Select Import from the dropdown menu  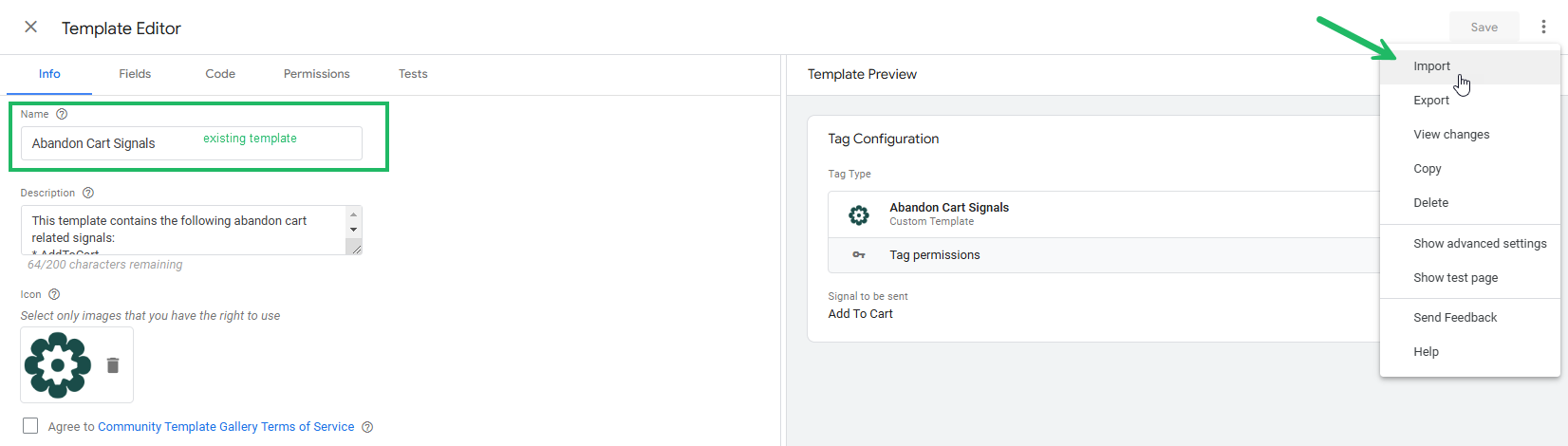[x=1431, y=66]
